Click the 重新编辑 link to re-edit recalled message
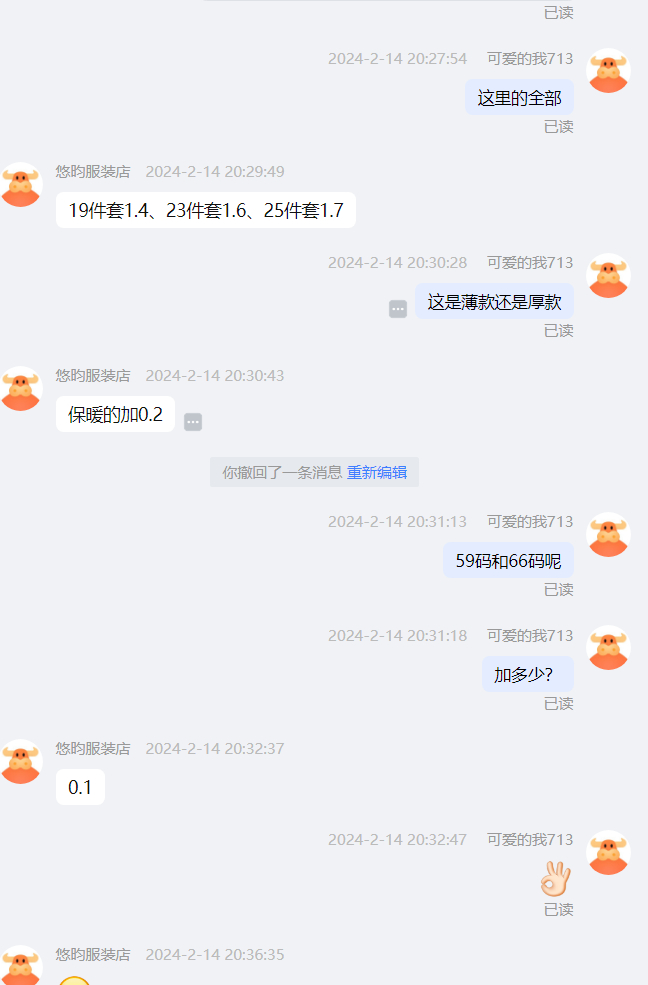This screenshot has height=985, width=648. point(377,472)
